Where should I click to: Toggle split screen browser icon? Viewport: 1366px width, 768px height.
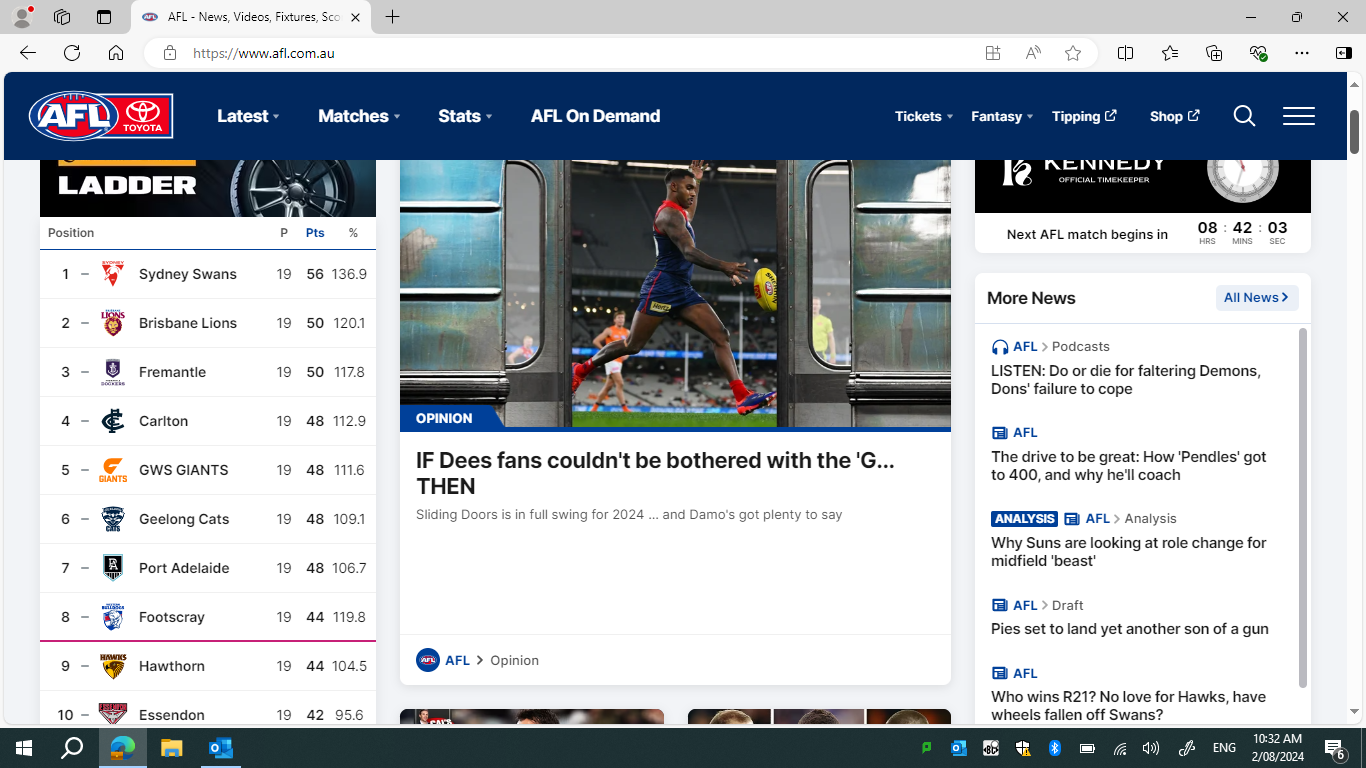tap(1125, 53)
